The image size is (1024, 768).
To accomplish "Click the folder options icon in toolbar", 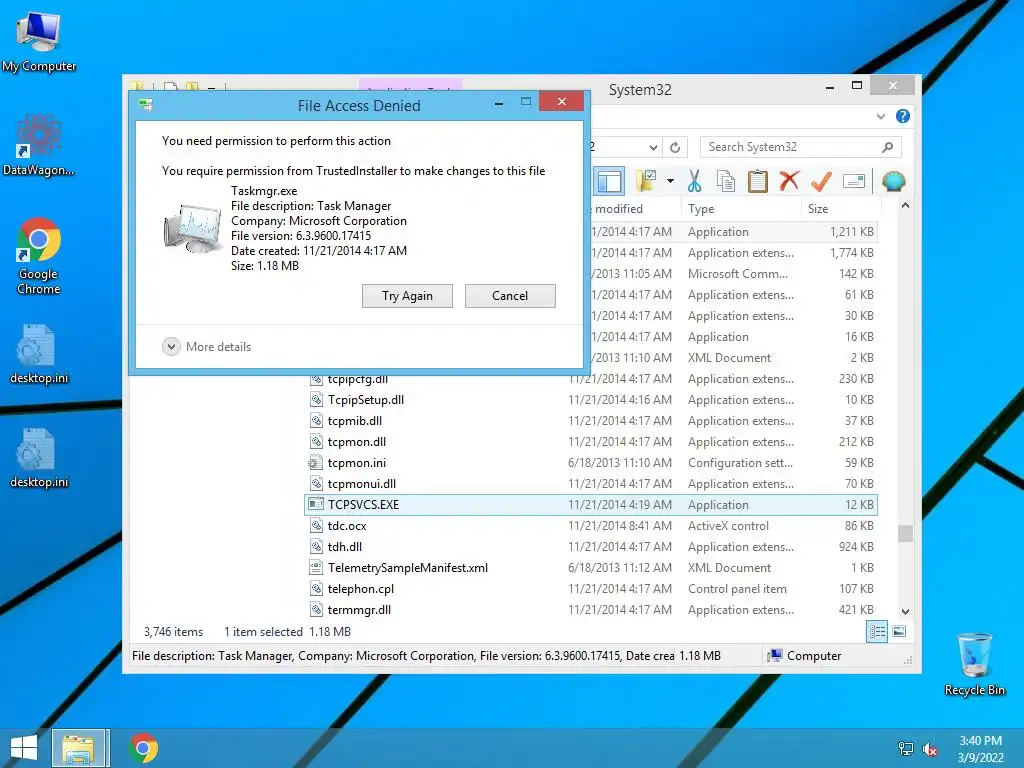I will coord(647,181).
